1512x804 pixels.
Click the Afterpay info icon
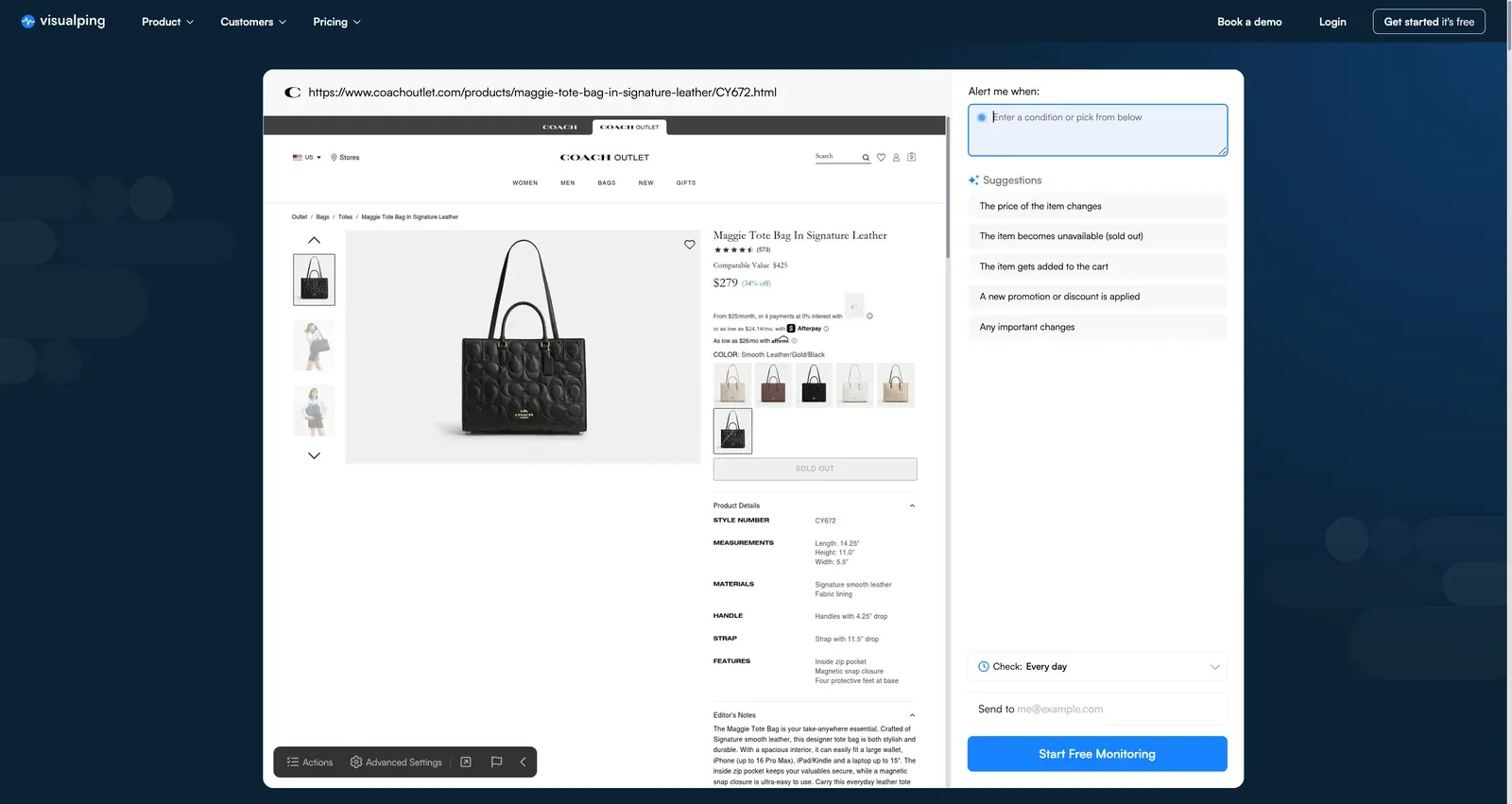pos(826,329)
